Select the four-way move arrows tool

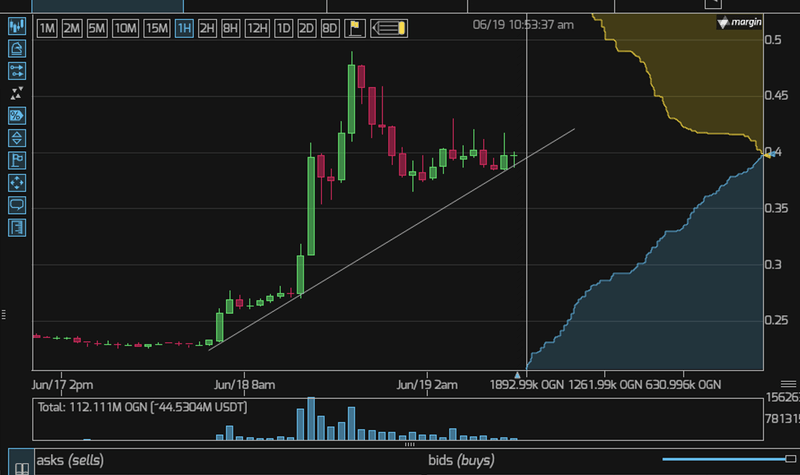(17, 183)
